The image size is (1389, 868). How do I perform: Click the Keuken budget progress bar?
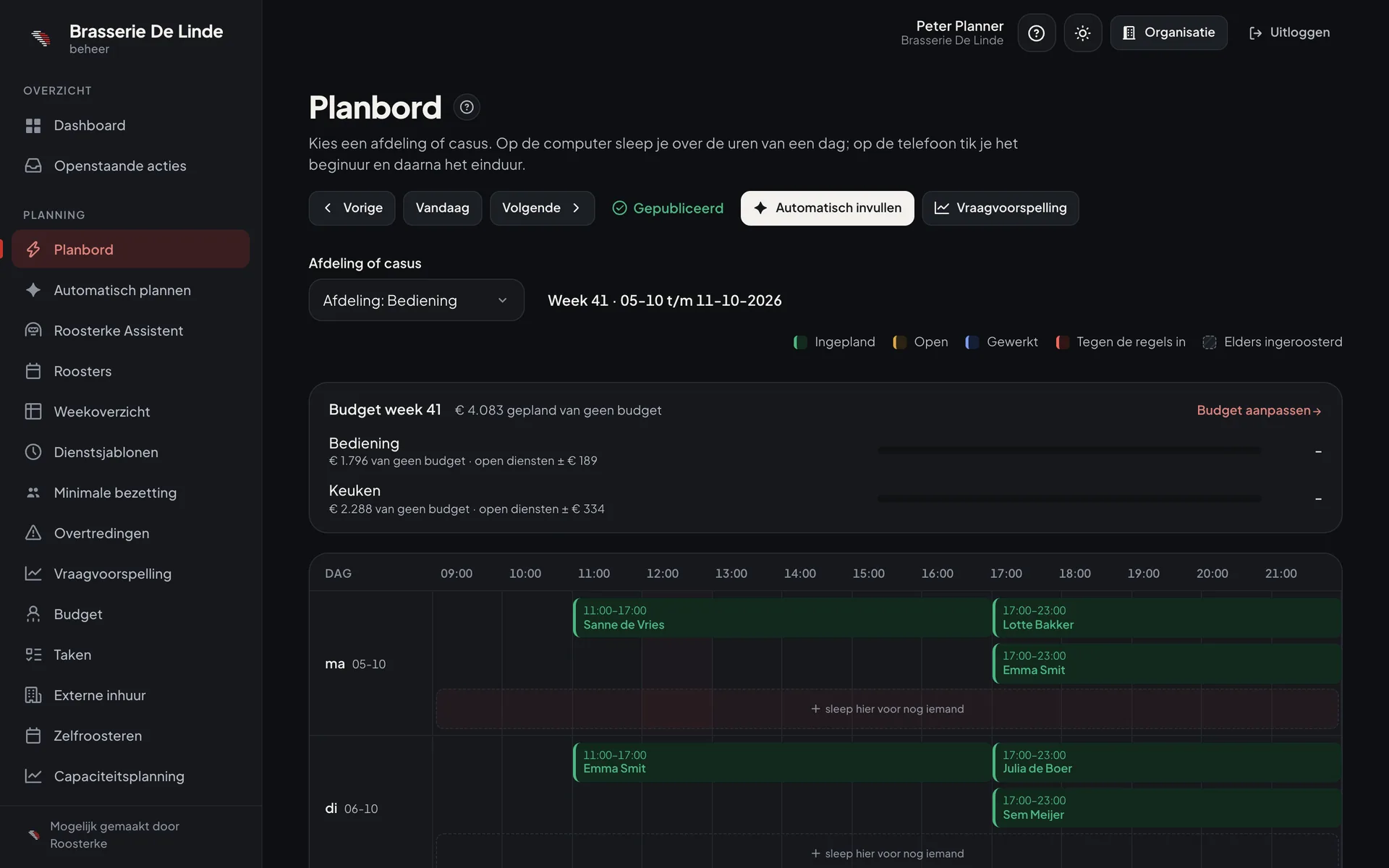click(1069, 498)
